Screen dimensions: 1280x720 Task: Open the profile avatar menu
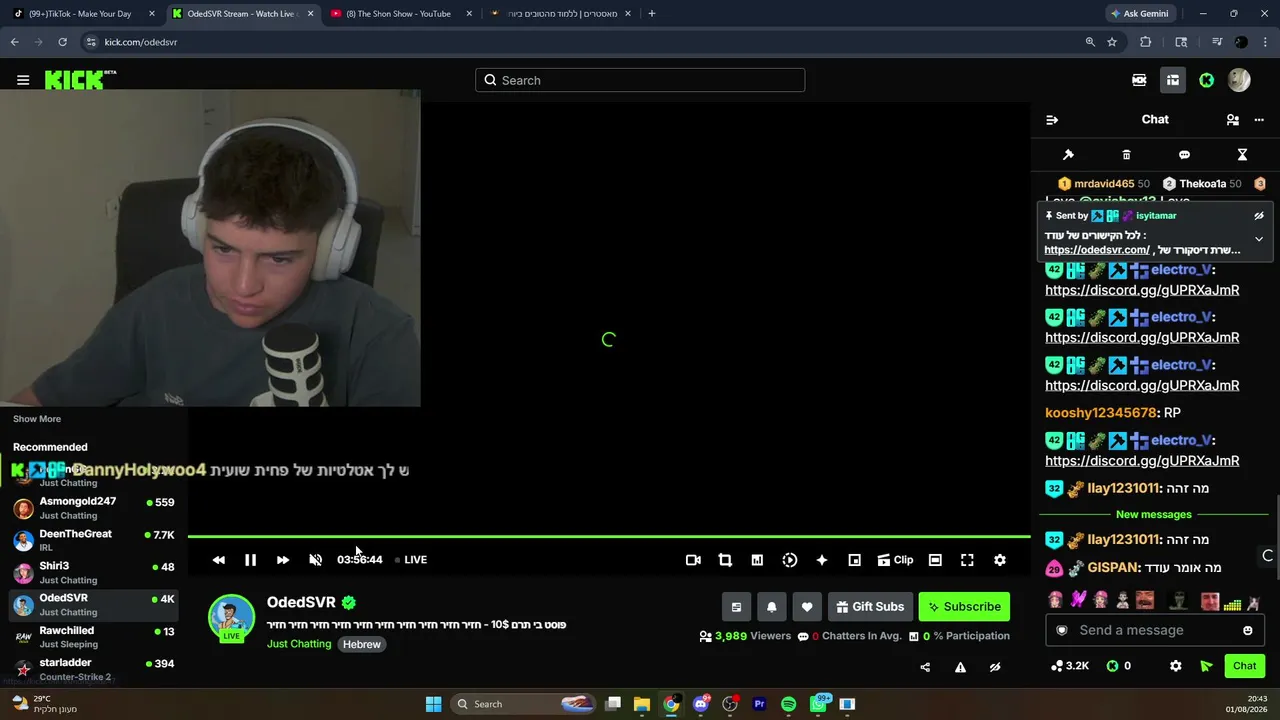(1239, 80)
